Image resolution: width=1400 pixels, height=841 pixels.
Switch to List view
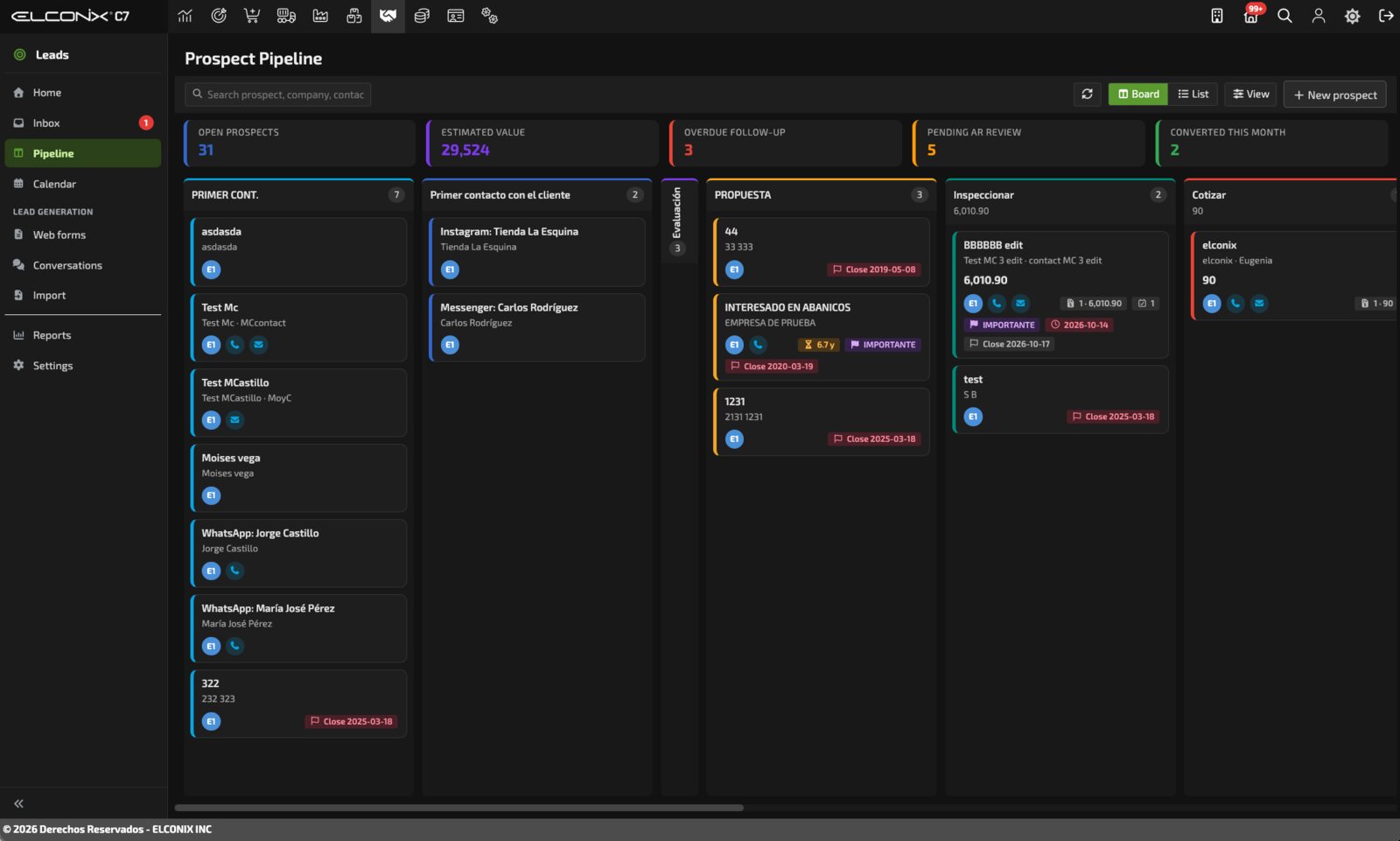point(1193,95)
